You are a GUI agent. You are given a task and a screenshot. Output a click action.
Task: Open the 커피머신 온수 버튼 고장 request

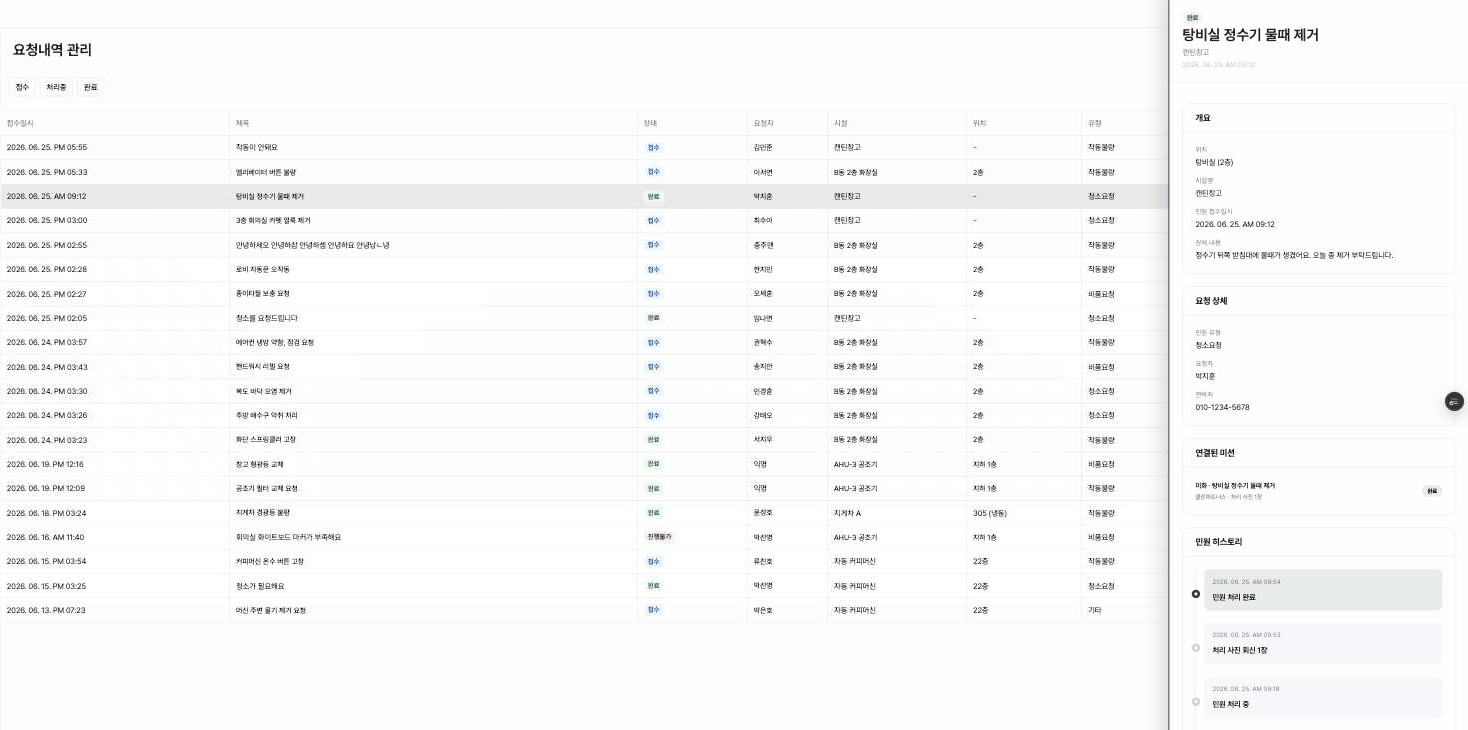pos(269,561)
